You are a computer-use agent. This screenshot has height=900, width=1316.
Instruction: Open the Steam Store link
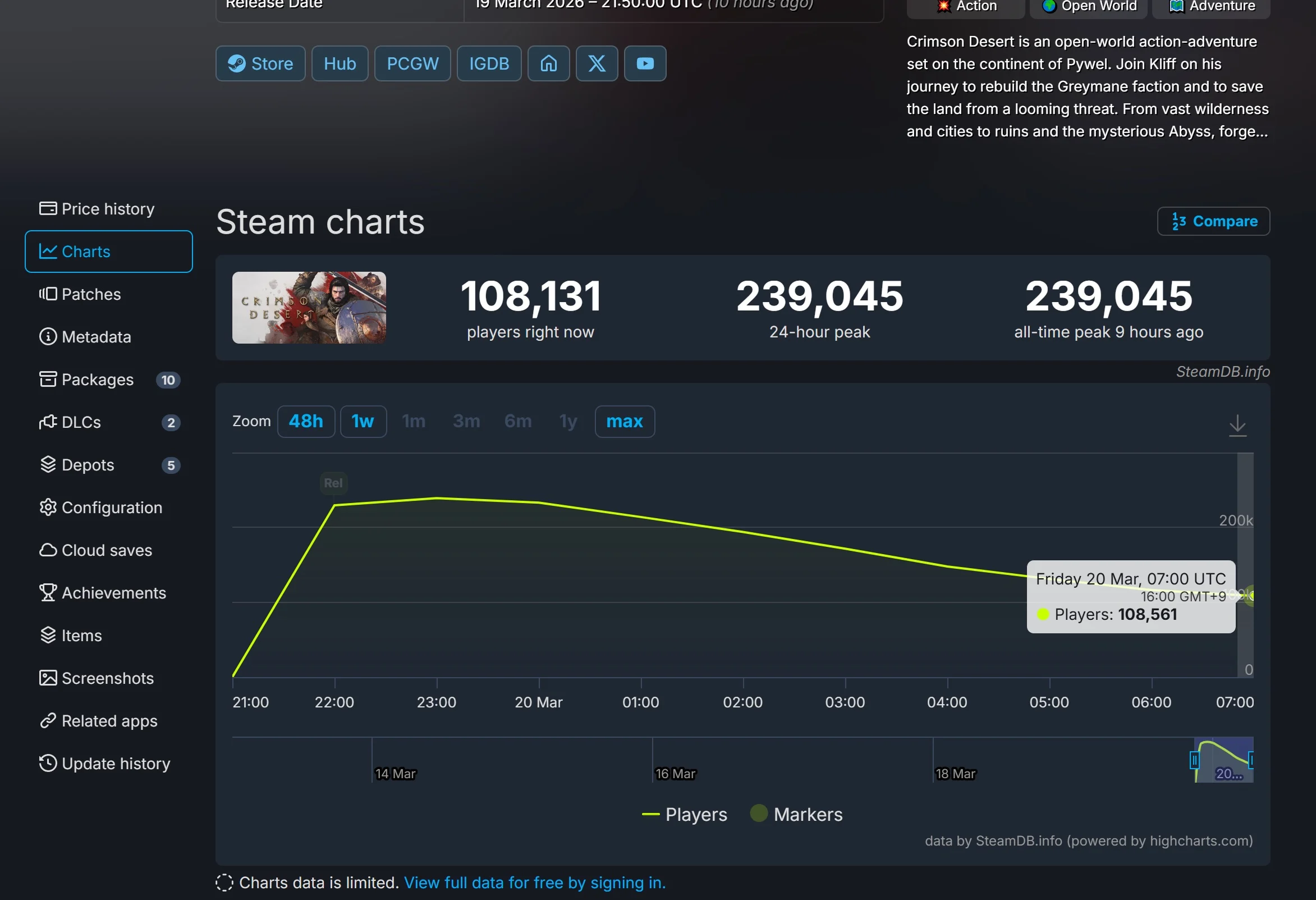click(260, 63)
